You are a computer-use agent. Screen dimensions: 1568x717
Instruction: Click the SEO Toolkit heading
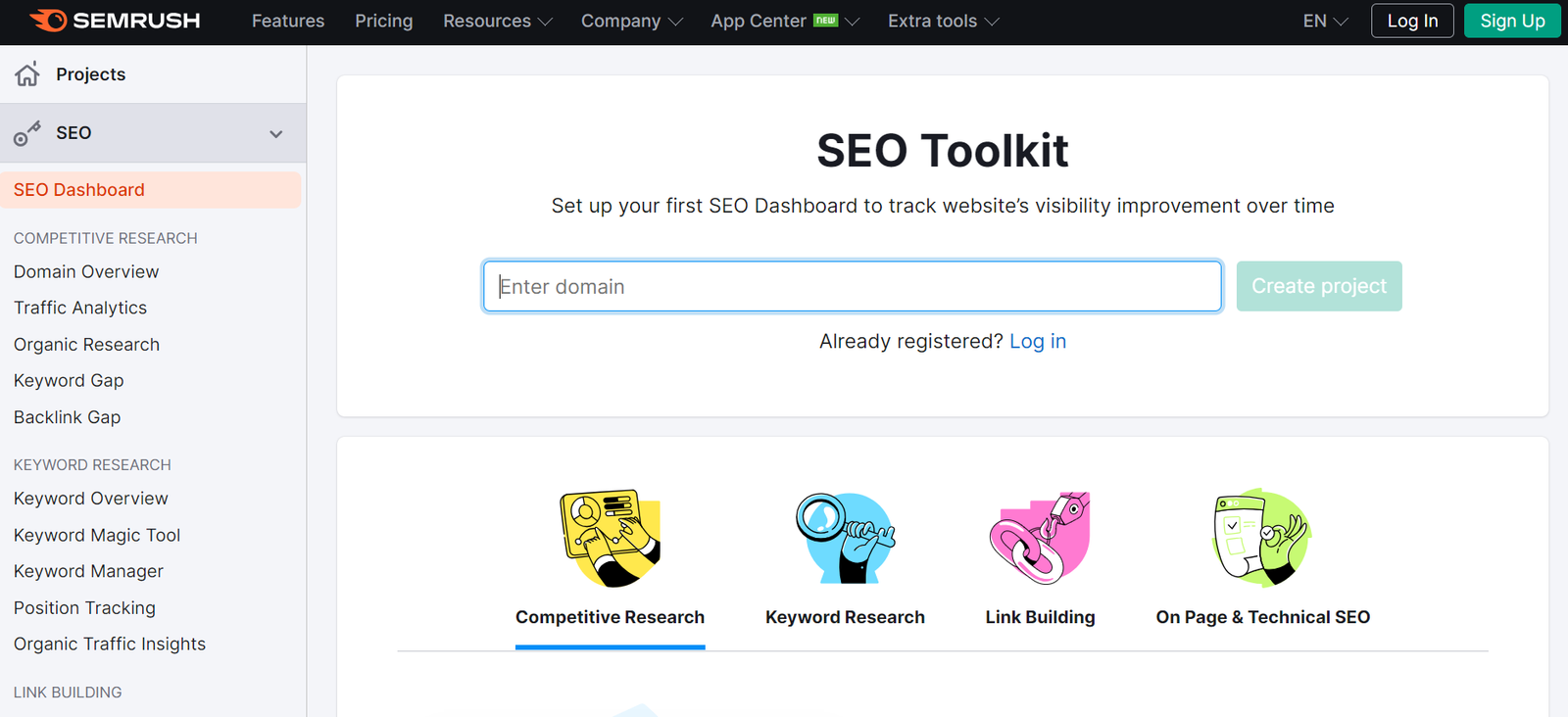click(943, 151)
